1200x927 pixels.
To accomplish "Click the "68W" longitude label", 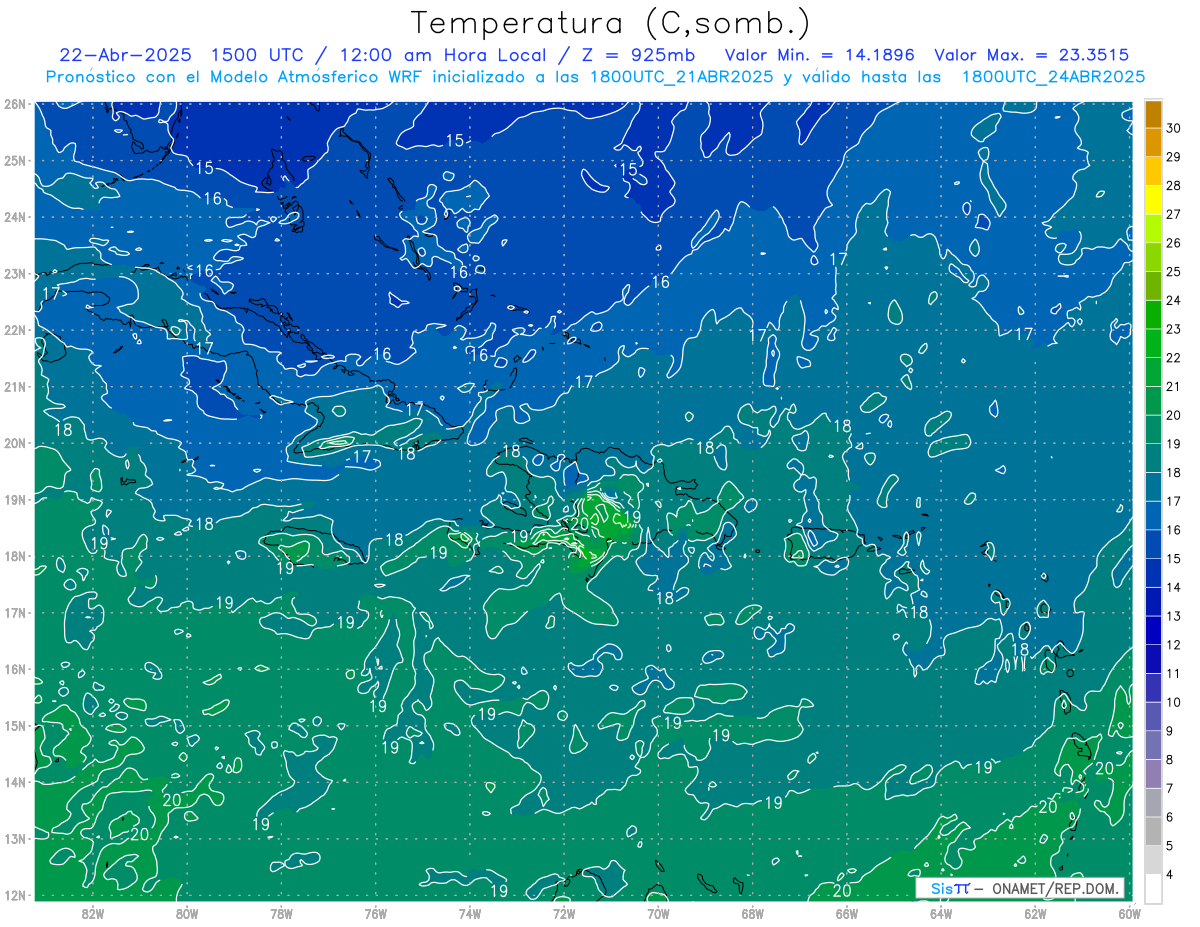I will tap(752, 913).
